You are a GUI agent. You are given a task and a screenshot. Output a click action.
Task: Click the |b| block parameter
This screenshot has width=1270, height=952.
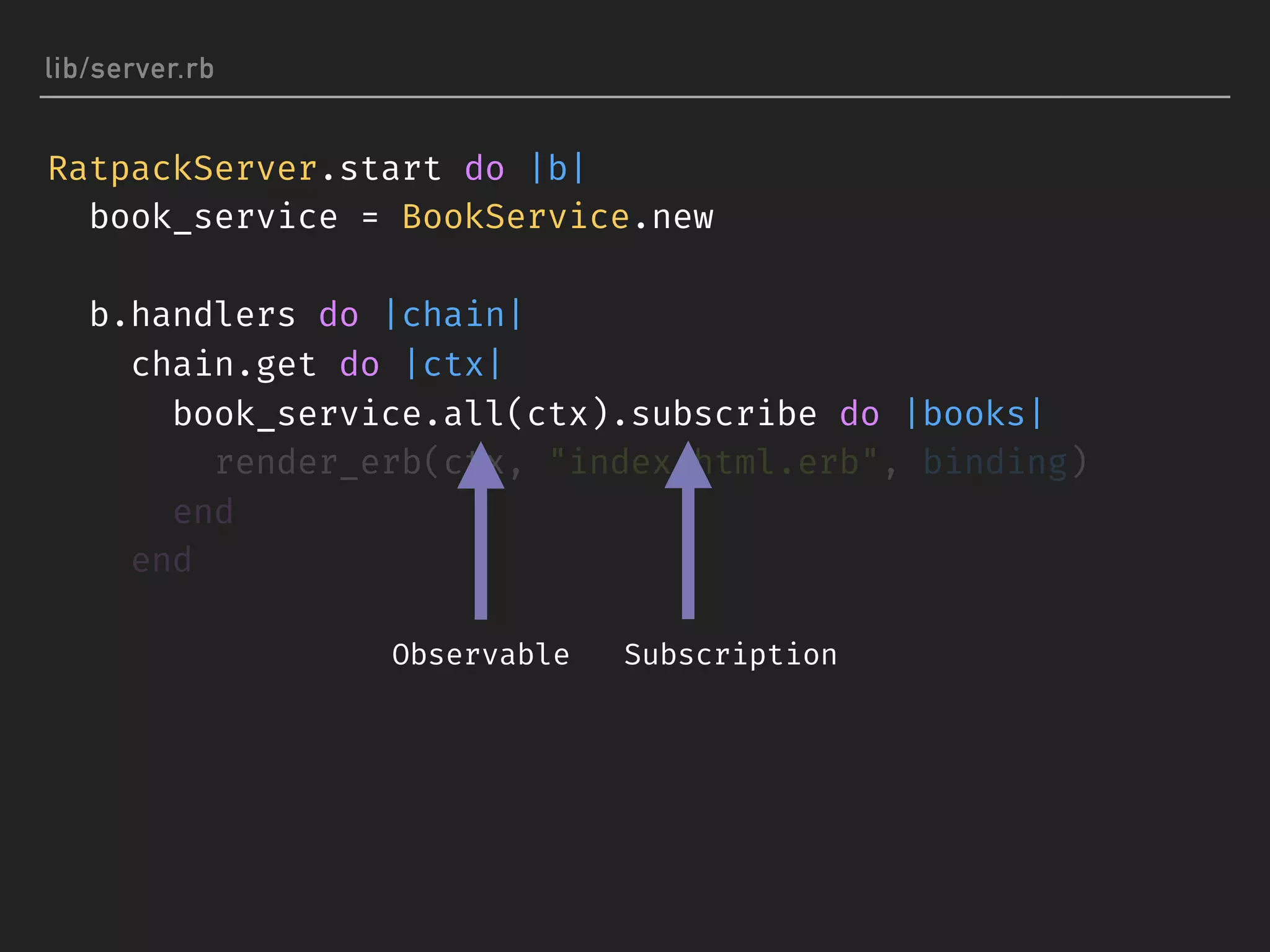(x=557, y=169)
